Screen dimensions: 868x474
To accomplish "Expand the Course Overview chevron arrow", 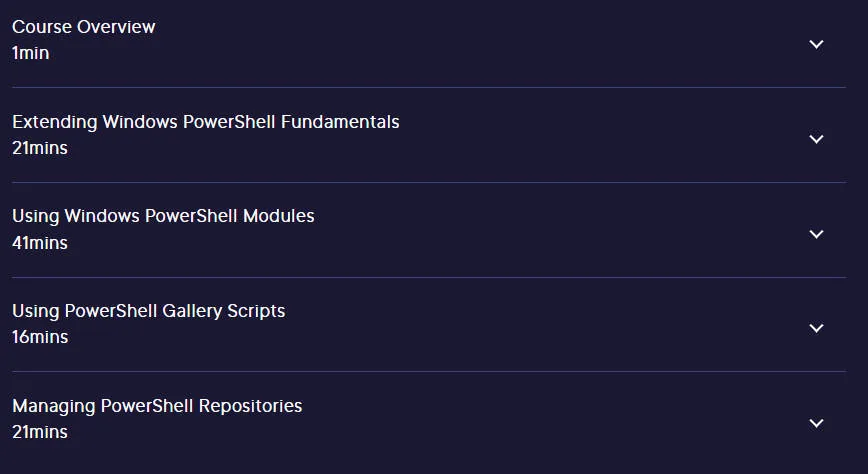I will click(817, 44).
